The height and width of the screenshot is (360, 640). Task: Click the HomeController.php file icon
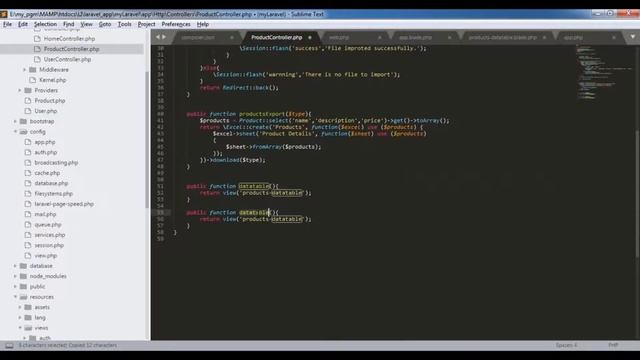click(37, 39)
